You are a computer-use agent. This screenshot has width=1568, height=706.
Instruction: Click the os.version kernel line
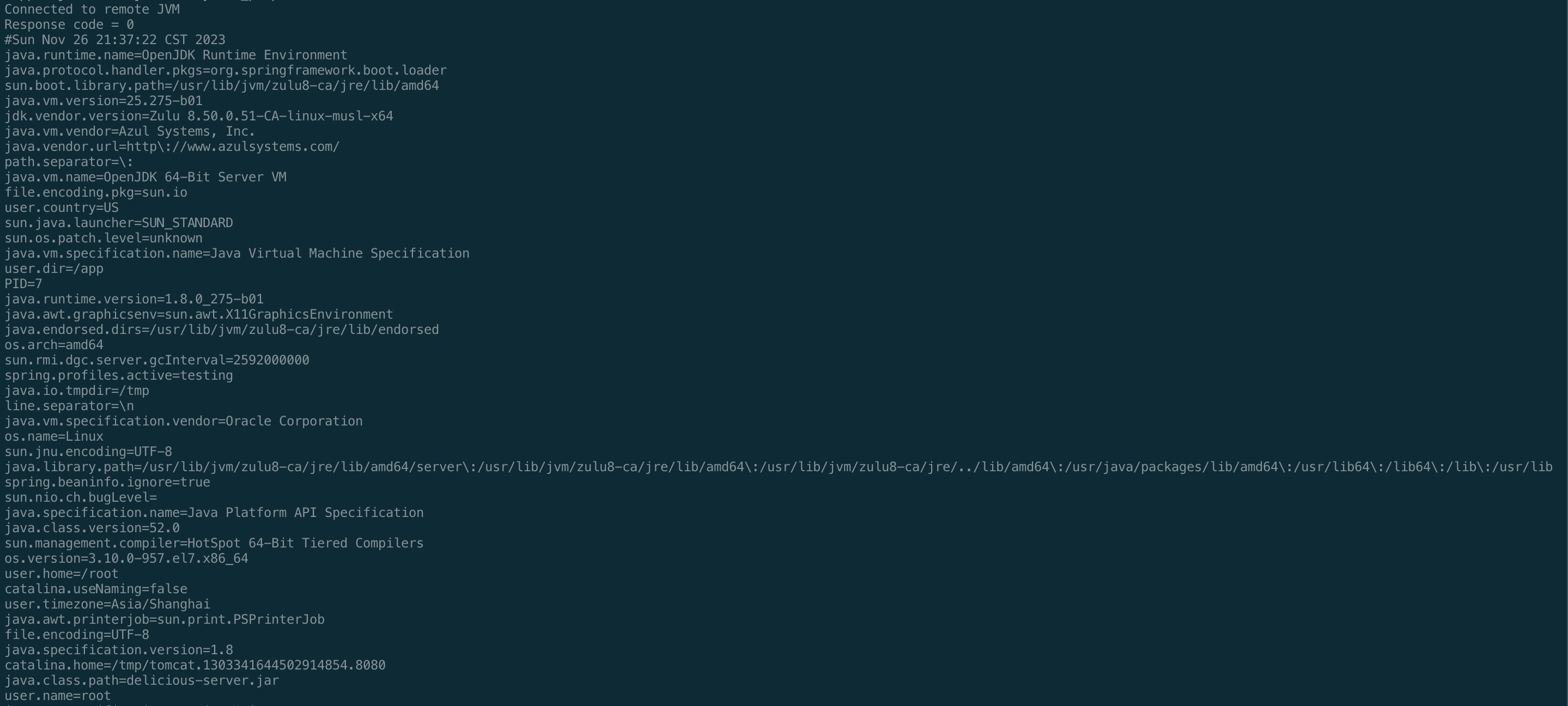click(x=126, y=558)
